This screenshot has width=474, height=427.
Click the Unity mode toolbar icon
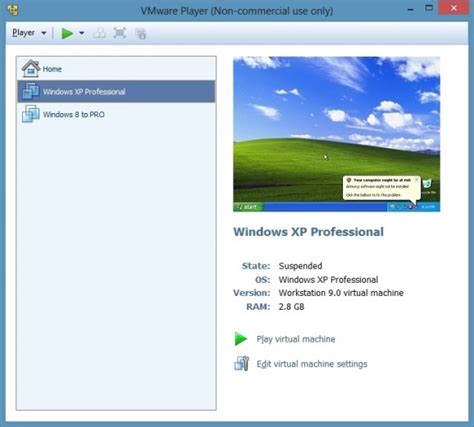(141, 33)
